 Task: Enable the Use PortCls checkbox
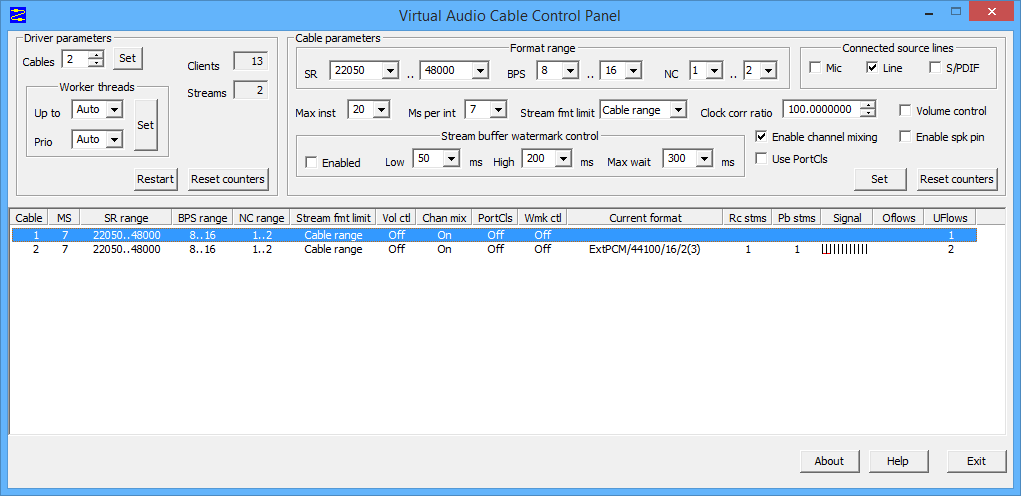(761, 158)
